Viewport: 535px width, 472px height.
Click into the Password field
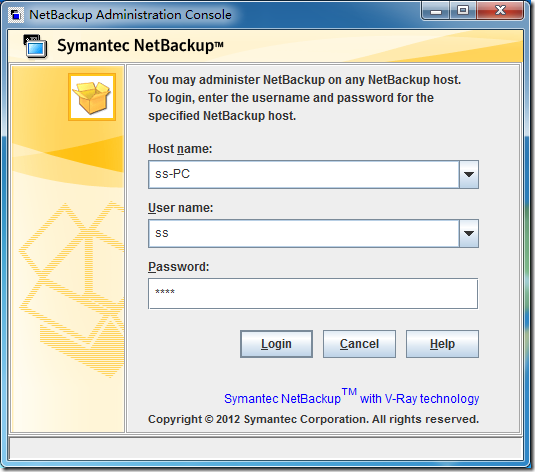(313, 294)
